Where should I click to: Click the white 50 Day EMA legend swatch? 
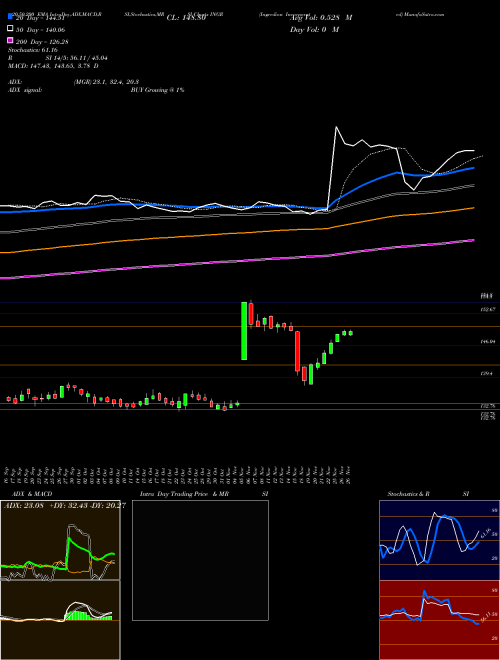tap(10, 29)
